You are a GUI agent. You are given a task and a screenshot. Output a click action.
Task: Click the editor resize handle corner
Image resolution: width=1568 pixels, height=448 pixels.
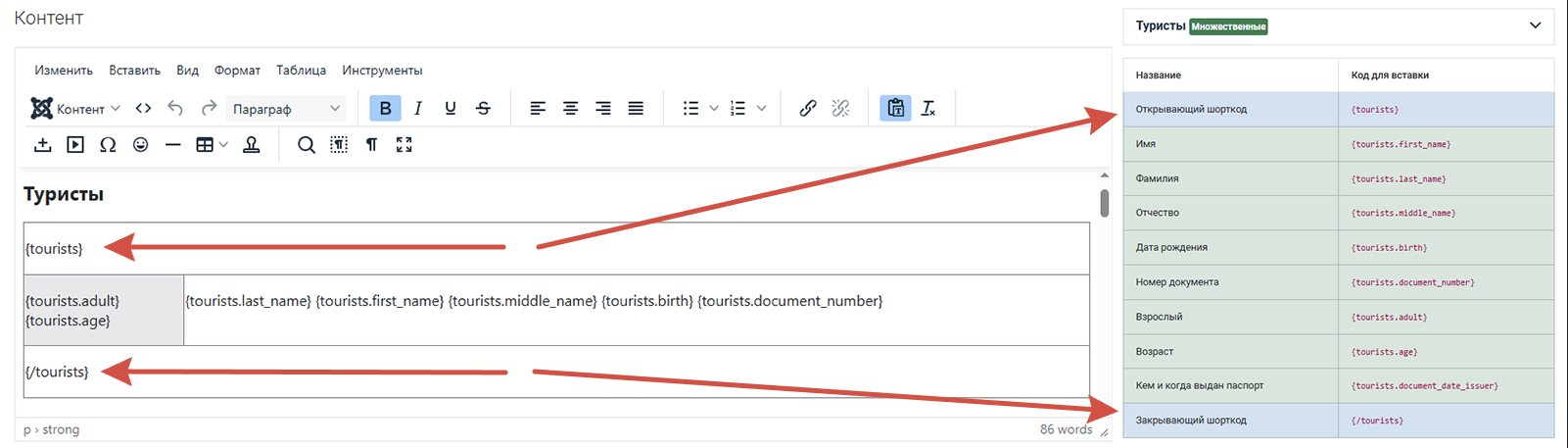1105,431
